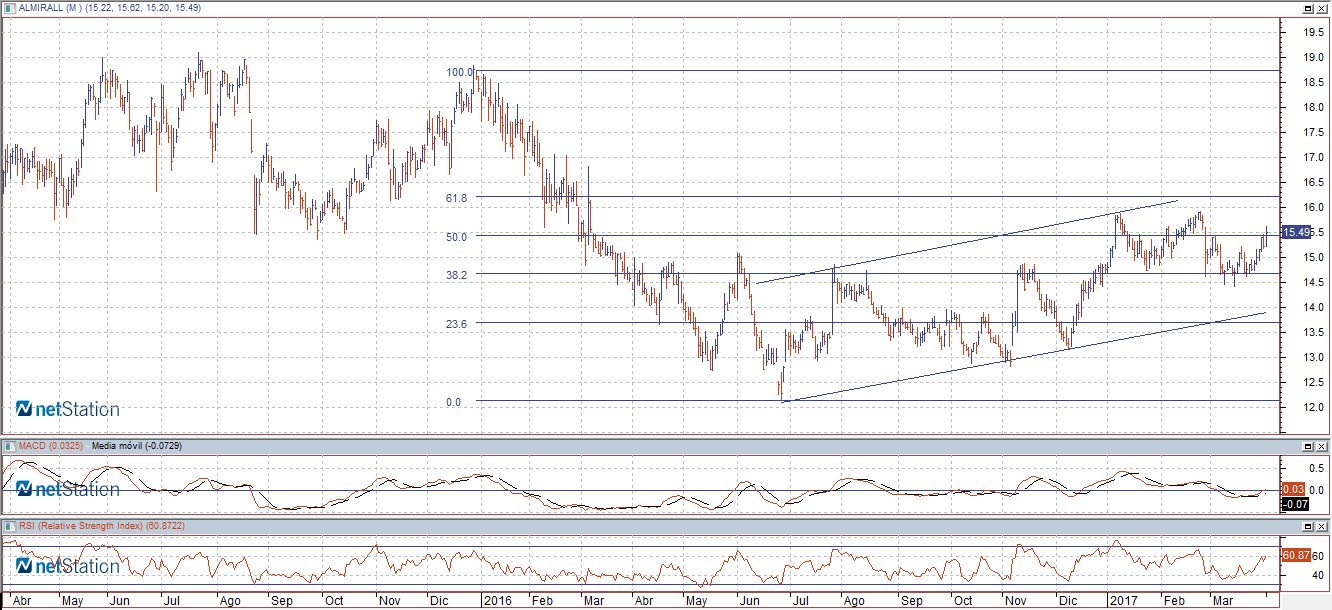
Task: Click the 2016 label on time axis
Action: 496,601
